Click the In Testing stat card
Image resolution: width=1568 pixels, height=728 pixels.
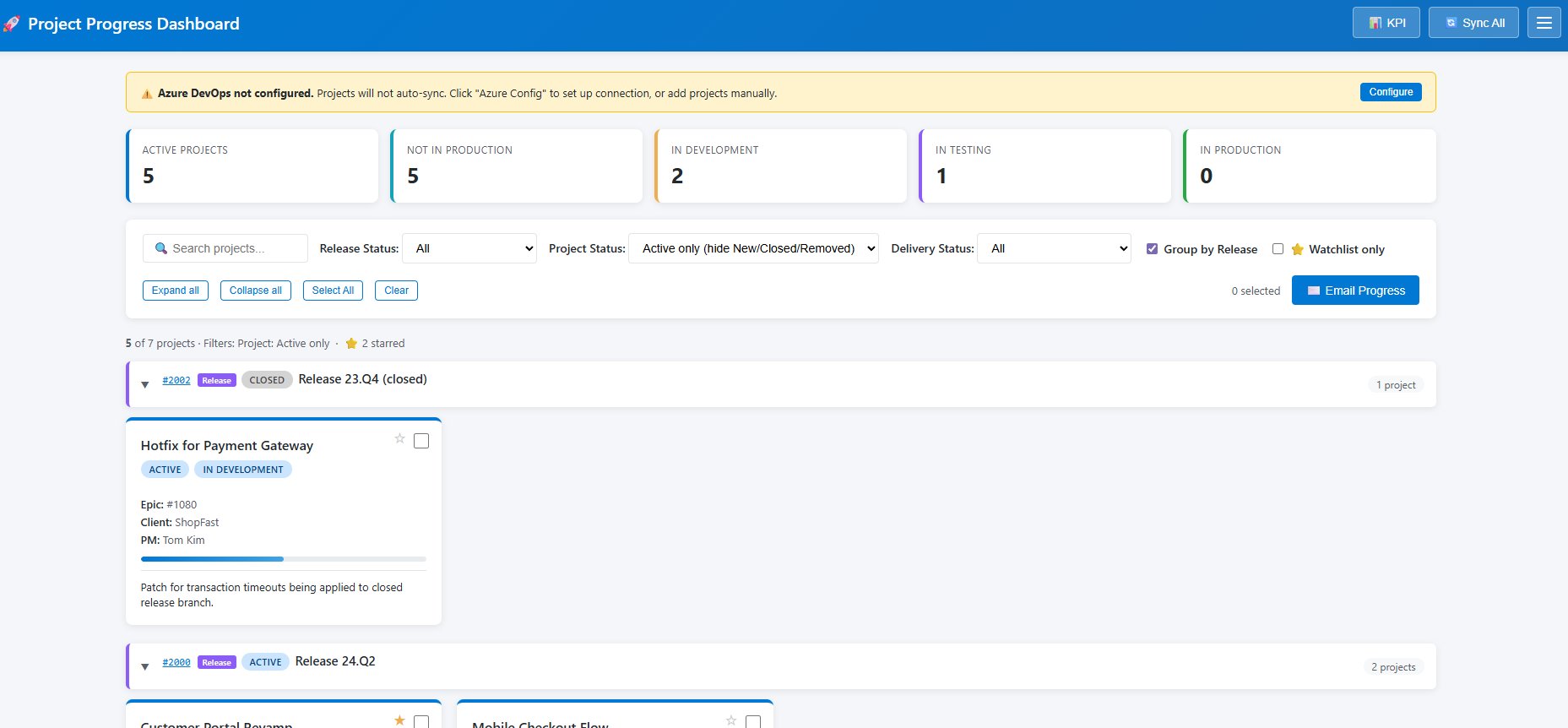click(1044, 166)
